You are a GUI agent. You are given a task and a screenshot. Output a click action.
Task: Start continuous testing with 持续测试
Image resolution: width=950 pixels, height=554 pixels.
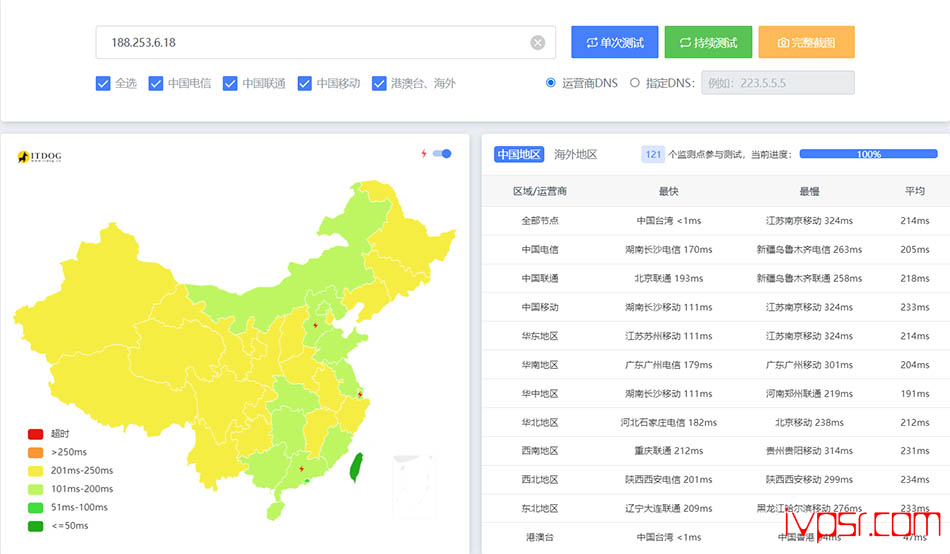point(708,42)
